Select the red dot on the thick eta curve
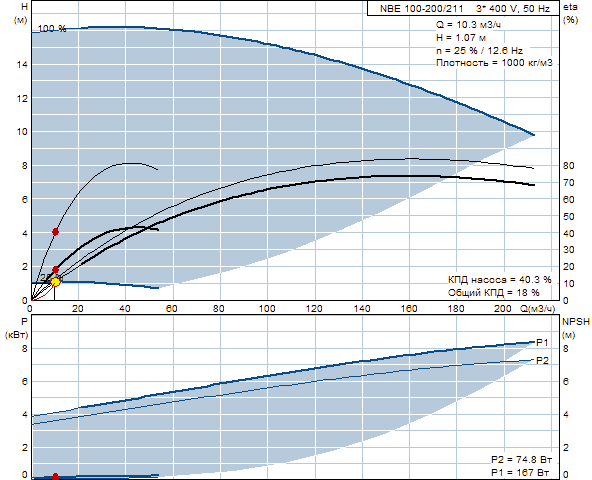 click(x=56, y=270)
